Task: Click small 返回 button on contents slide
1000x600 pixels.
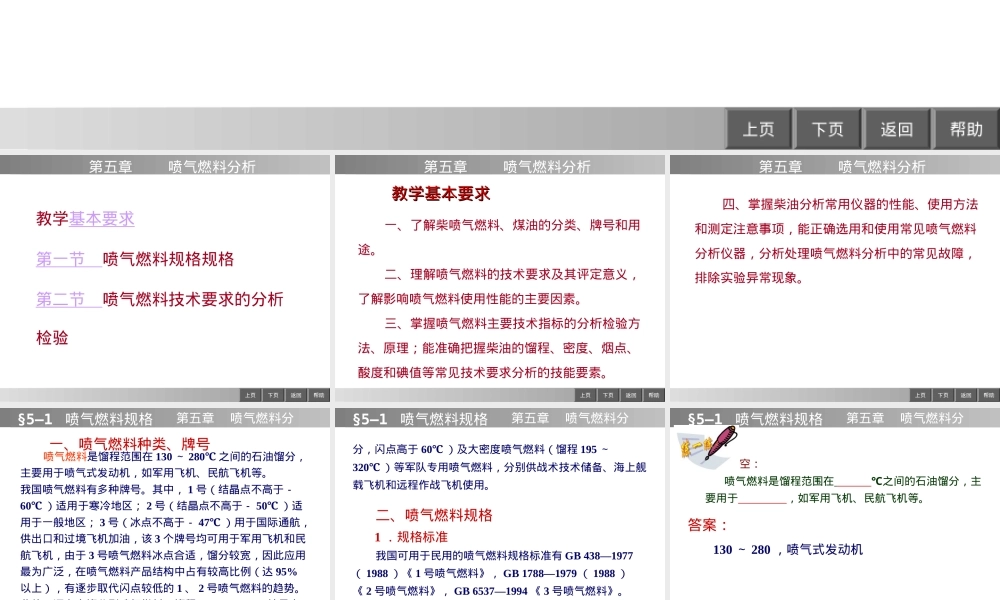Action: point(296,395)
